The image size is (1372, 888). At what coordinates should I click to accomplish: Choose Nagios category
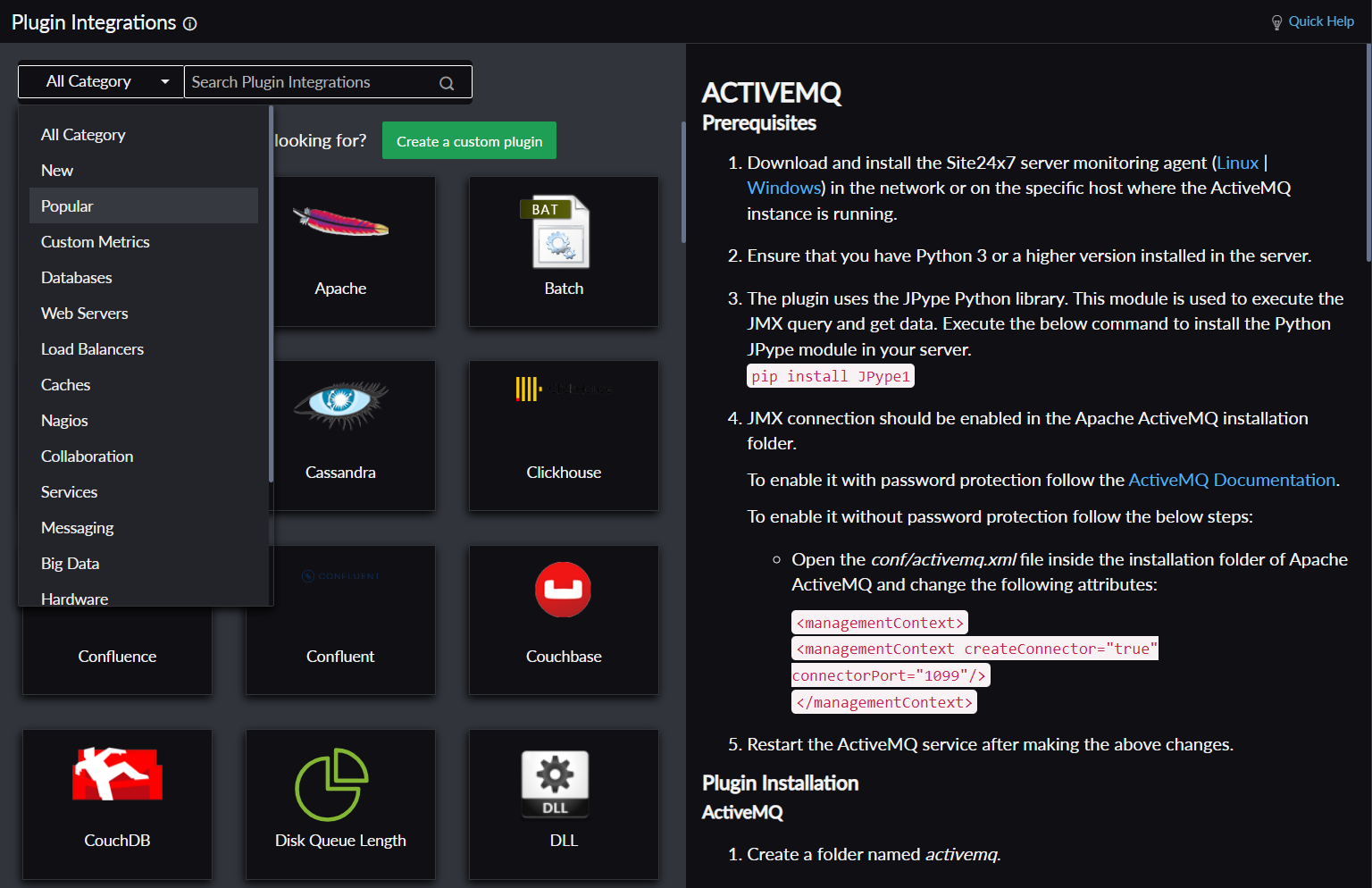[x=143, y=420]
